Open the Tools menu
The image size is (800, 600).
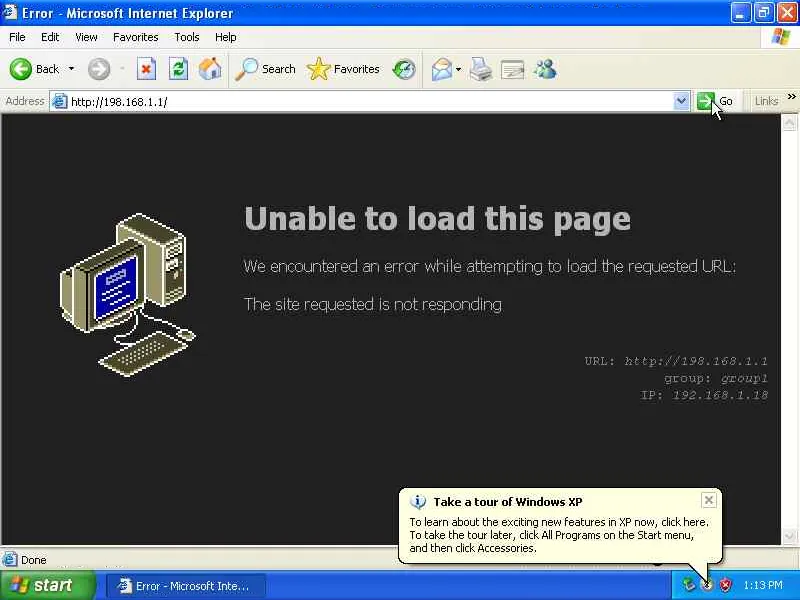187,37
